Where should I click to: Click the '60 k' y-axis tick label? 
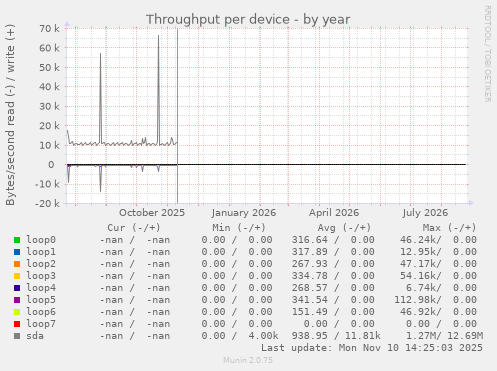pos(50,48)
